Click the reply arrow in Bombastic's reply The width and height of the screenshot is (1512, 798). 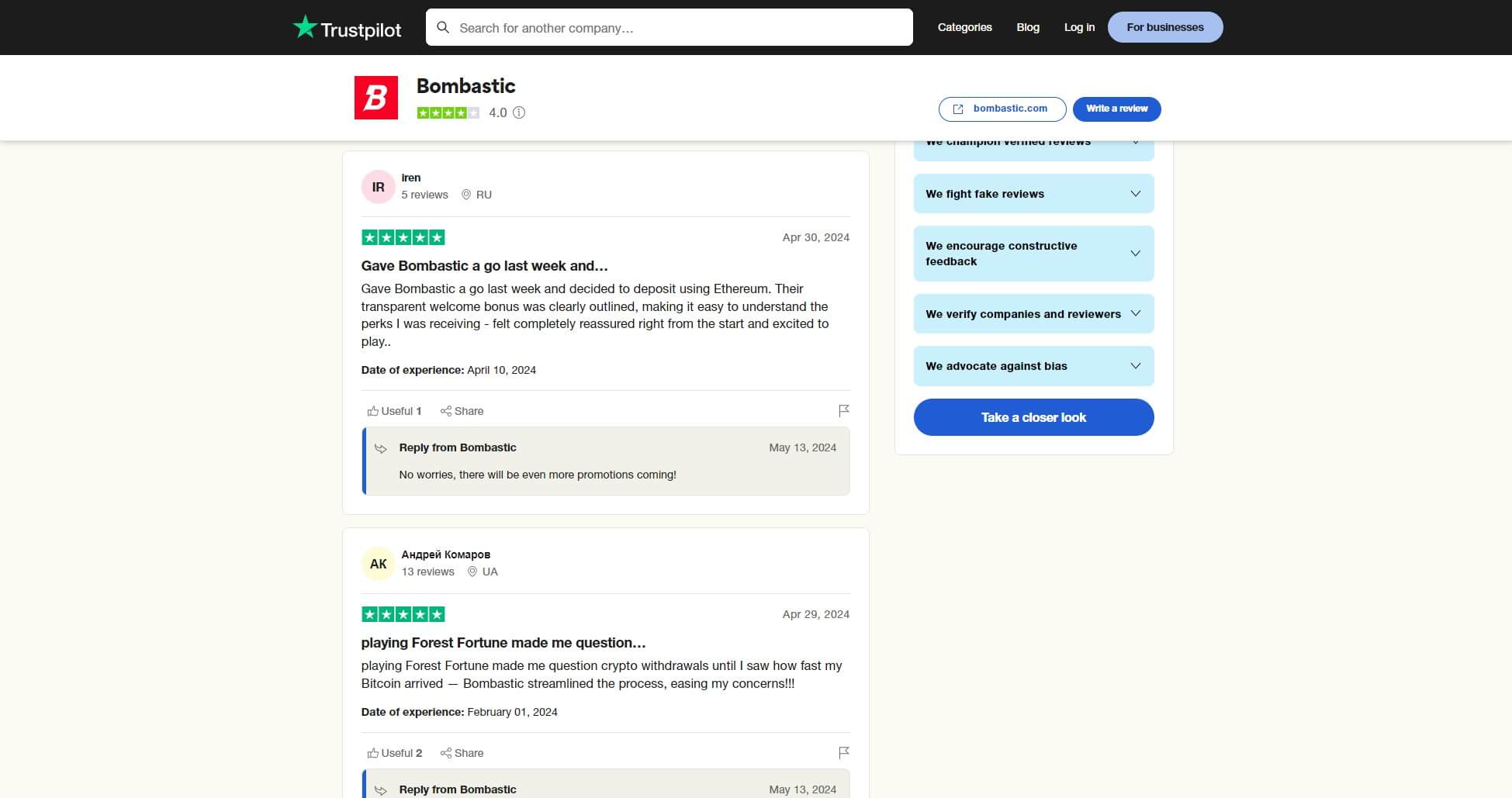point(381,448)
